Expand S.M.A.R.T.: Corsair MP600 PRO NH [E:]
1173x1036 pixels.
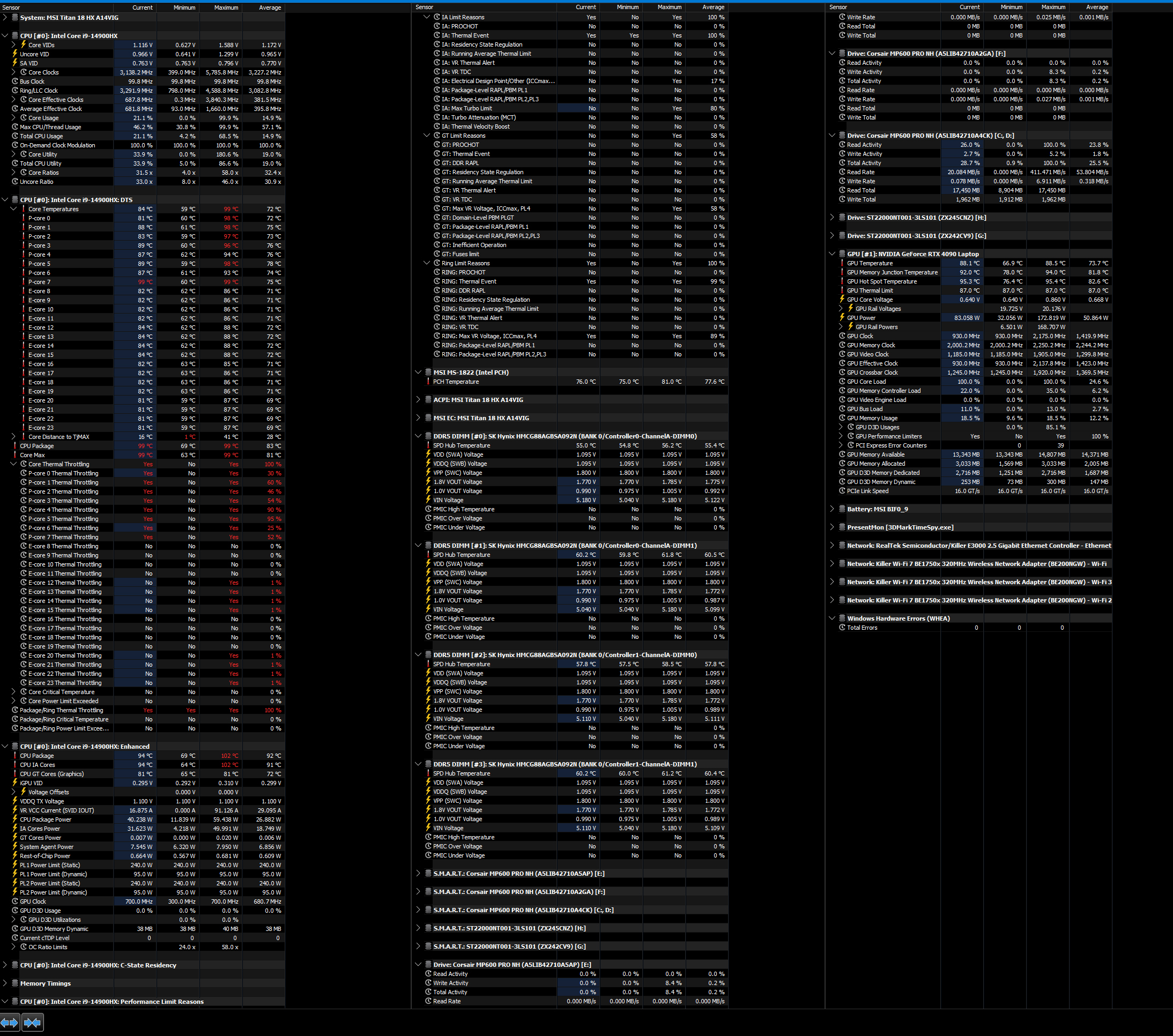[x=418, y=873]
